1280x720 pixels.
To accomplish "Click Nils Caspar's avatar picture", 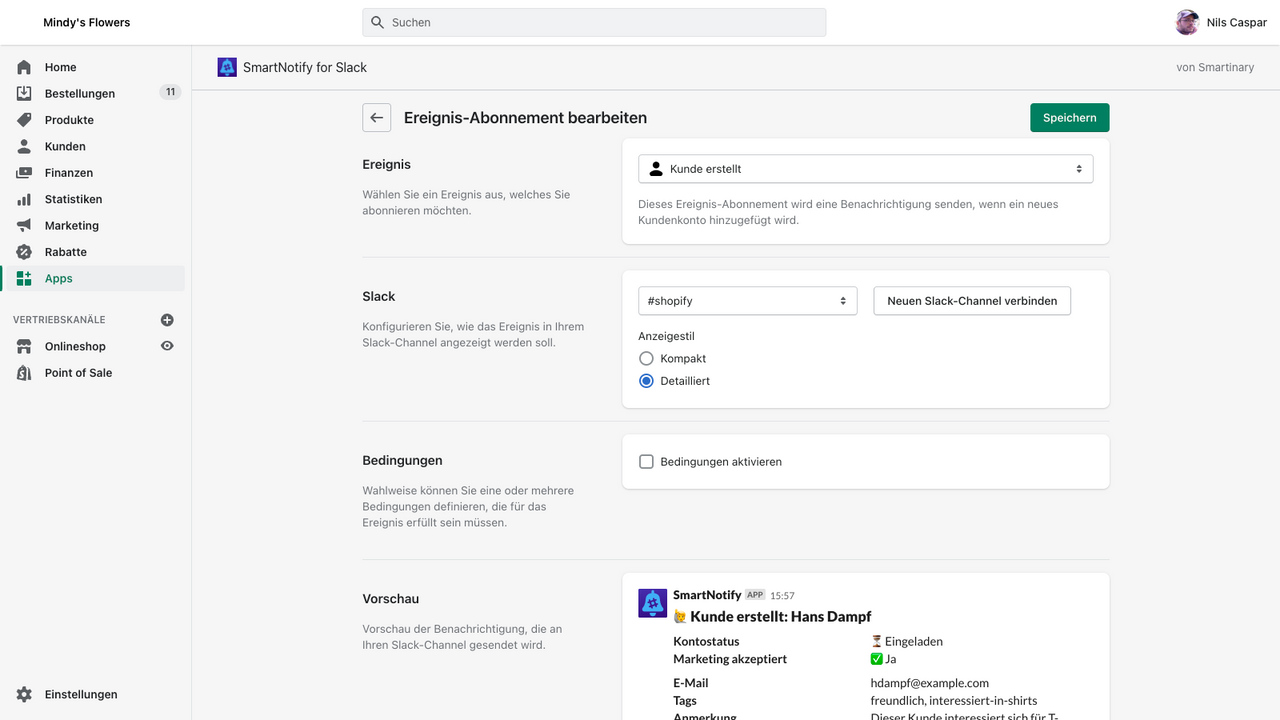I will coord(1187,22).
